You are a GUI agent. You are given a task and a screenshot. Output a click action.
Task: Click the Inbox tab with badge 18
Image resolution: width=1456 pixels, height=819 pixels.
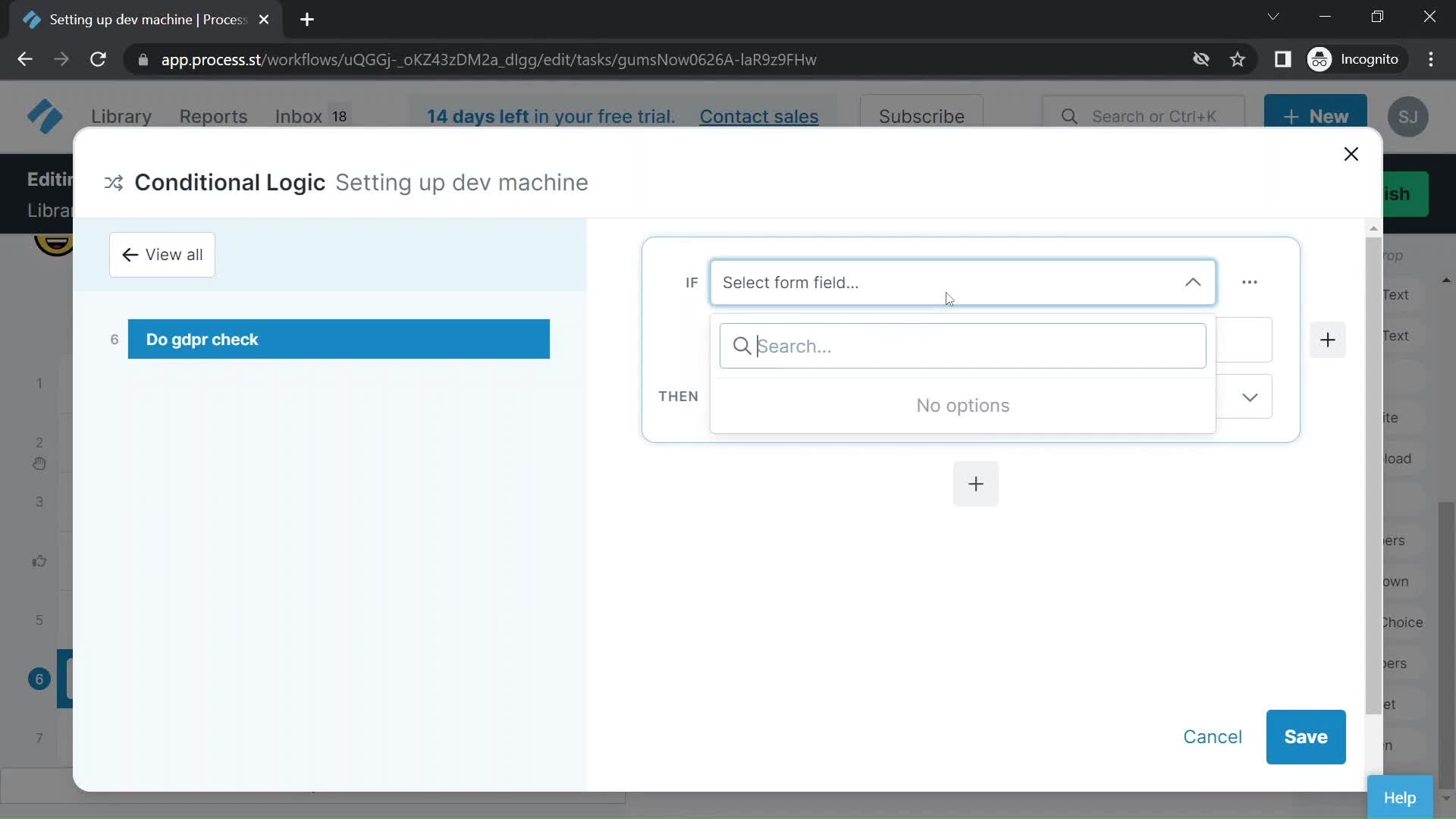[313, 116]
